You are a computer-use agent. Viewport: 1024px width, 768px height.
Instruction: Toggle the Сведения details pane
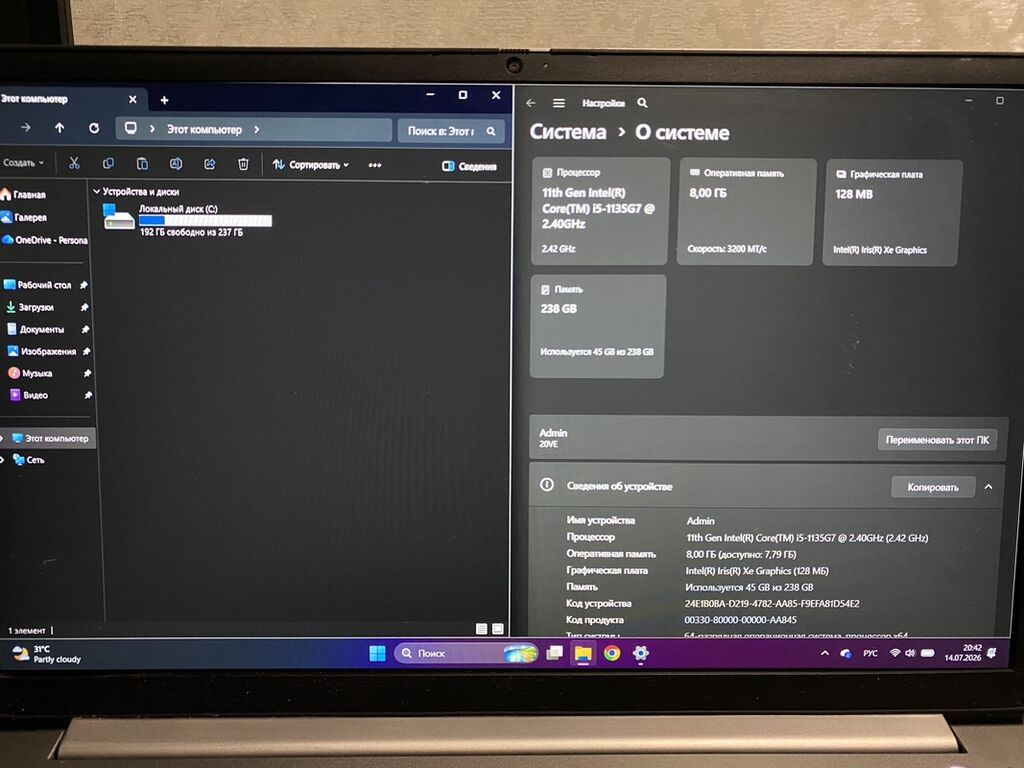coord(470,167)
